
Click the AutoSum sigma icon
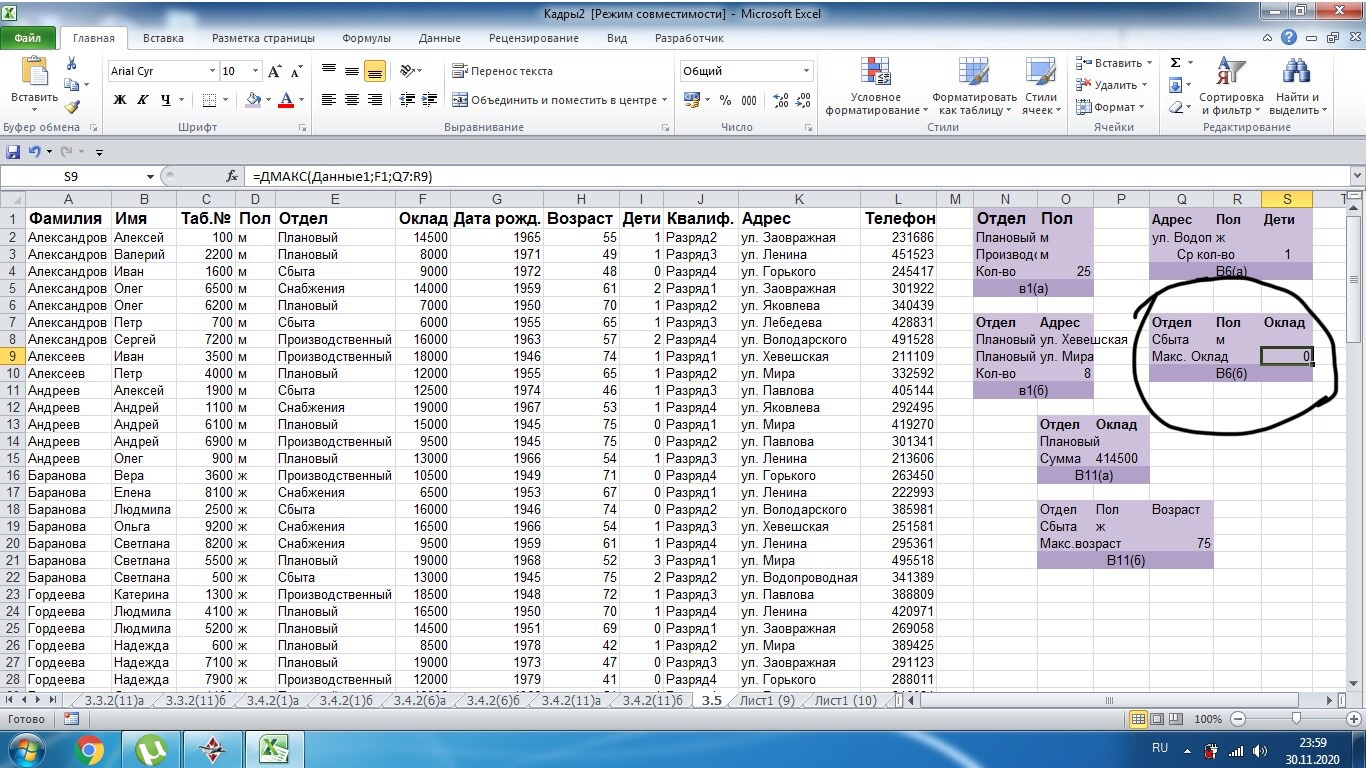(1175, 63)
